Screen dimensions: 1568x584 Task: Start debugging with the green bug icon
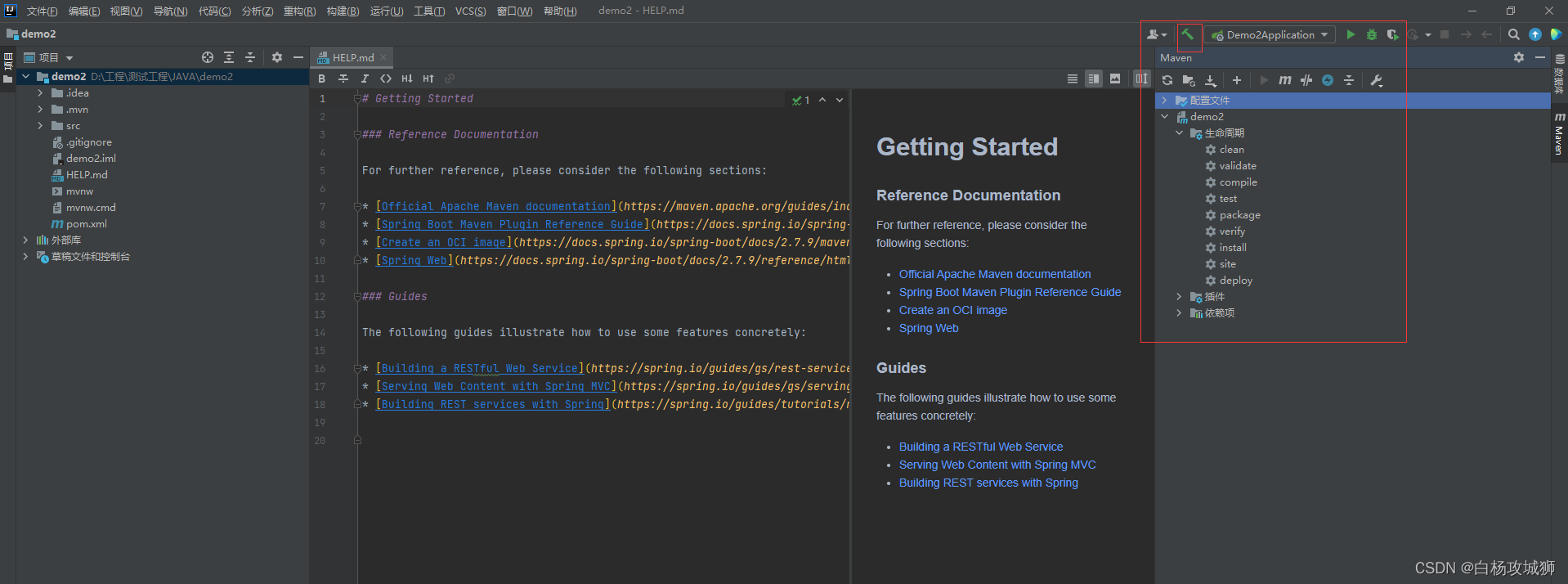[1372, 34]
